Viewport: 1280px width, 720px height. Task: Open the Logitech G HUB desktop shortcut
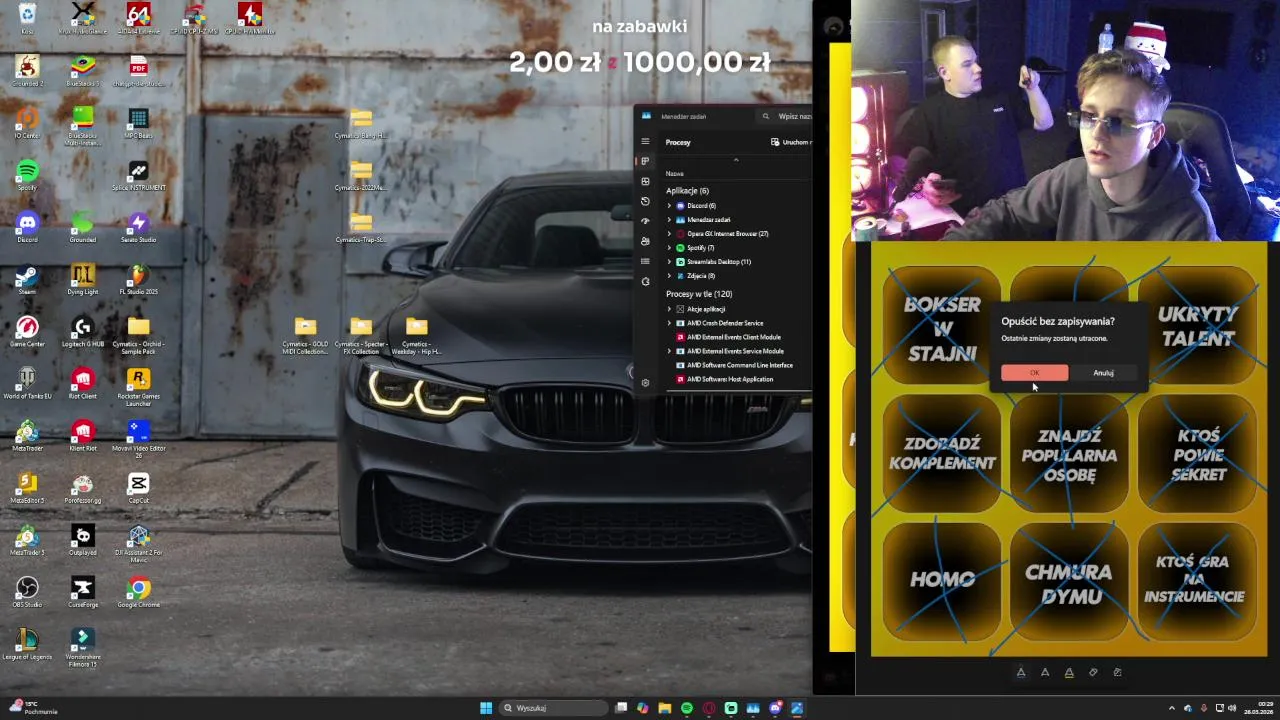pos(83,330)
